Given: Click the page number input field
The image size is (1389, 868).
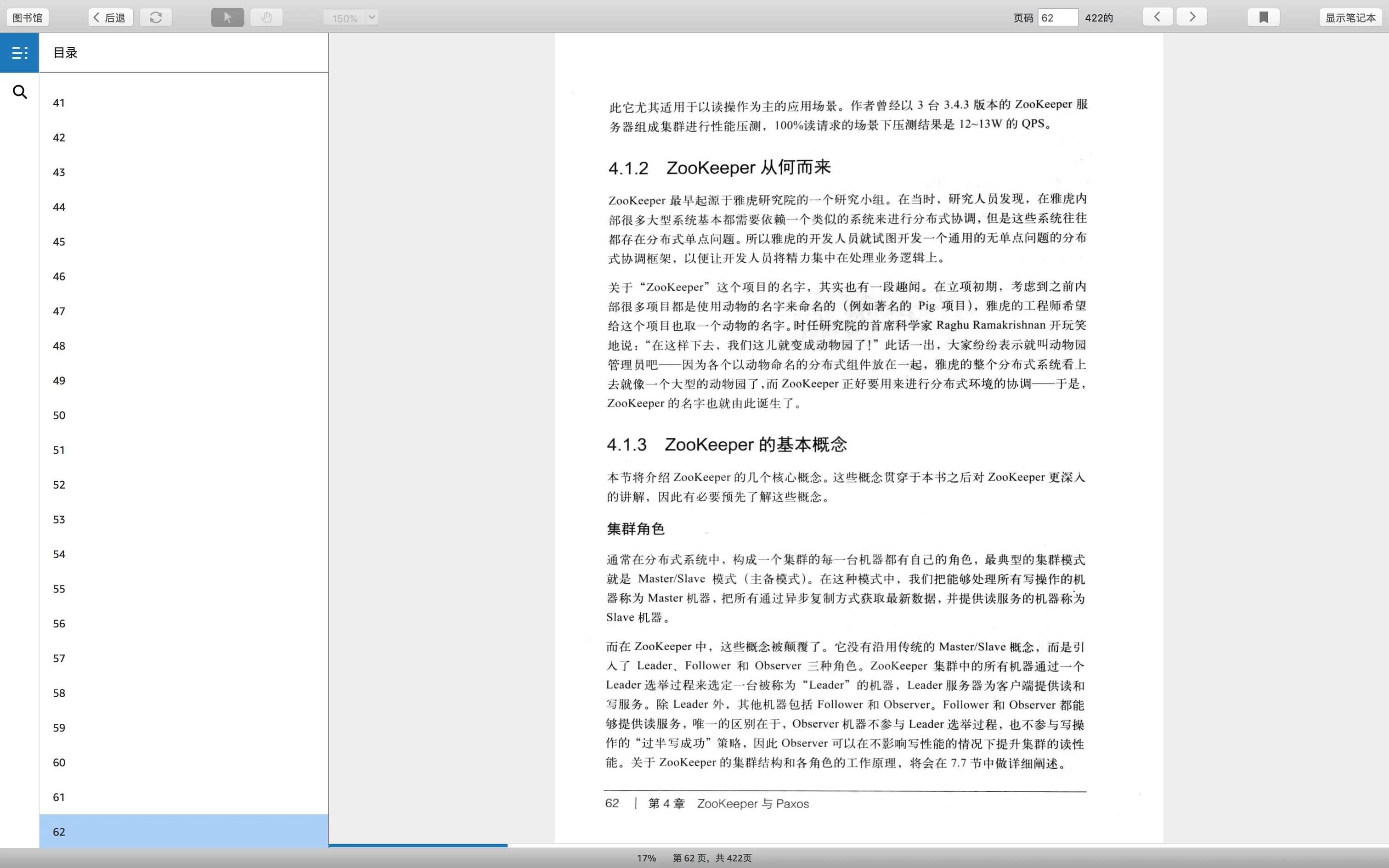Looking at the screenshot, I should tap(1057, 17).
